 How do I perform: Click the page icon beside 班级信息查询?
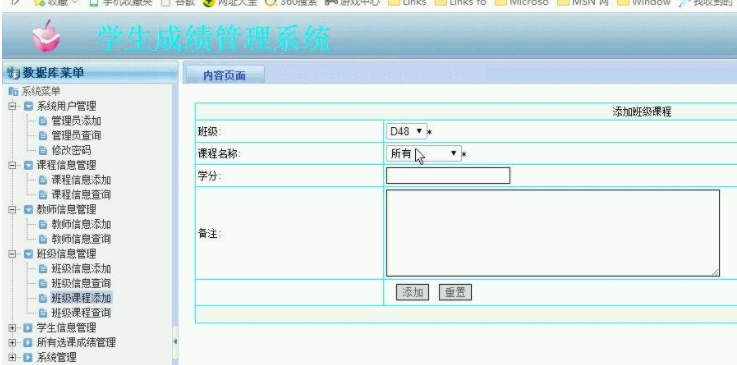pyautogui.click(x=43, y=283)
